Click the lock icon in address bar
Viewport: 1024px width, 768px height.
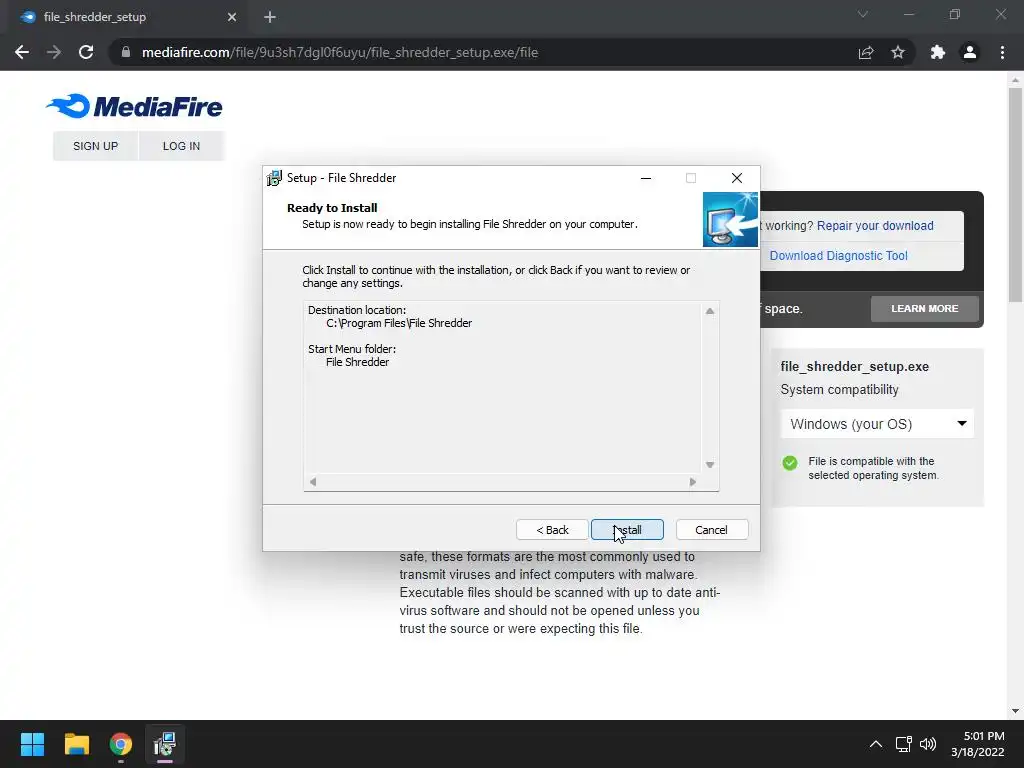click(125, 52)
